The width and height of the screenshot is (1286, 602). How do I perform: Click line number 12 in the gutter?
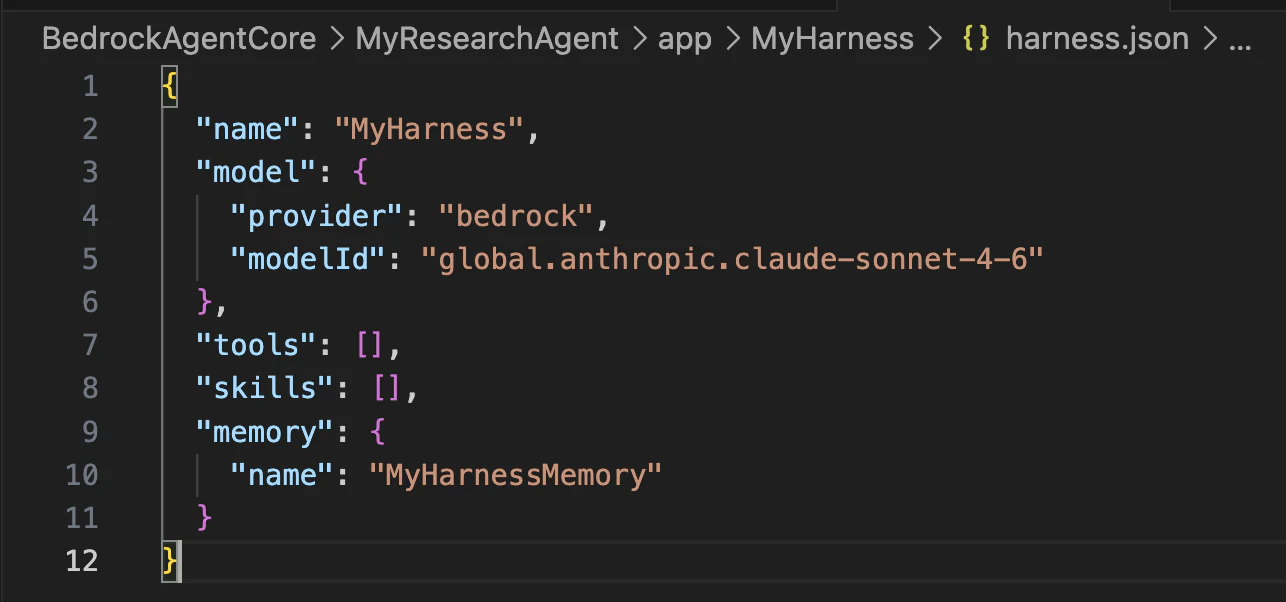(x=82, y=560)
